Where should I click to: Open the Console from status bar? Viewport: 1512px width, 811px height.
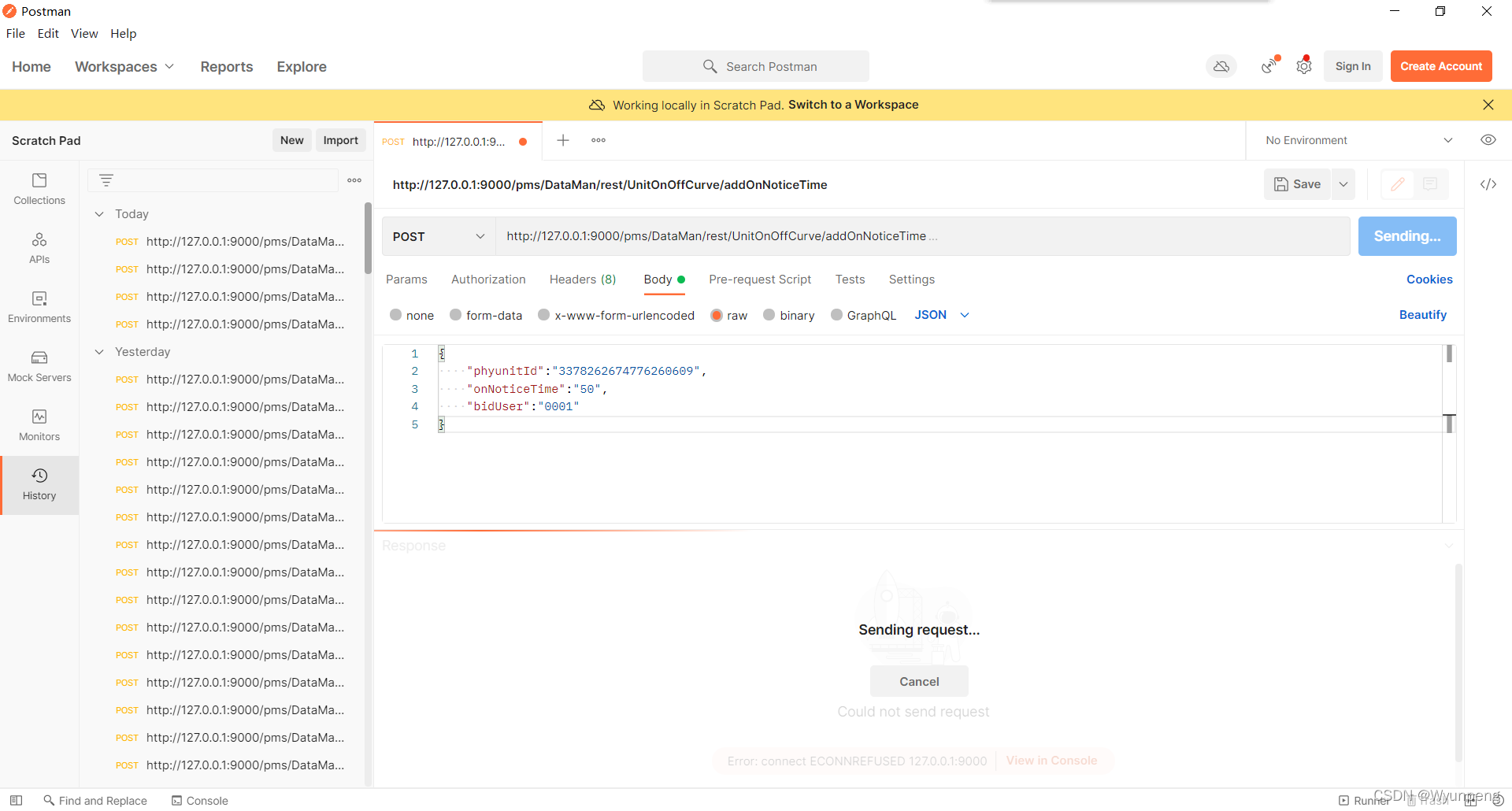pyautogui.click(x=200, y=800)
